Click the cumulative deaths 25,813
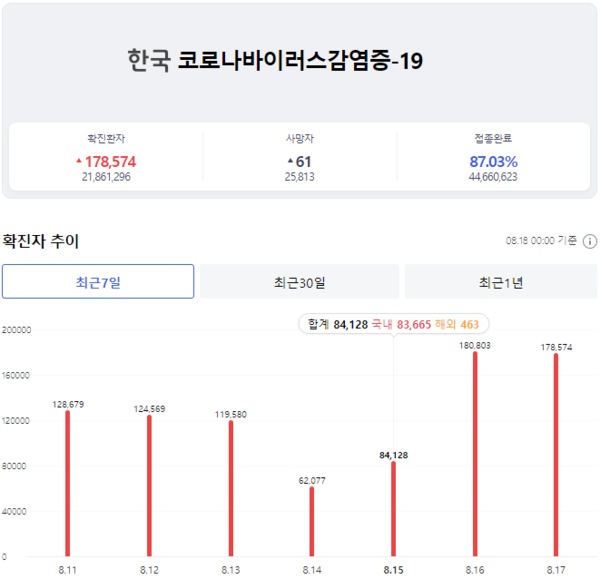This screenshot has width=600, height=579. click(300, 177)
